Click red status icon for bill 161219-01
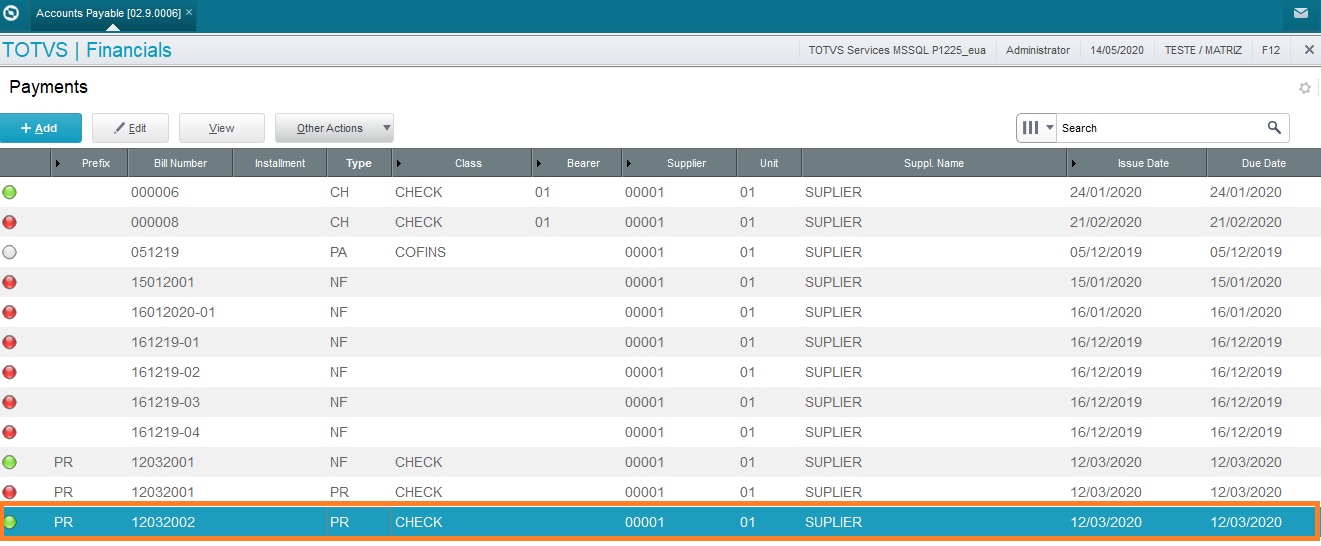Image resolution: width=1321 pixels, height=546 pixels. click(10, 342)
